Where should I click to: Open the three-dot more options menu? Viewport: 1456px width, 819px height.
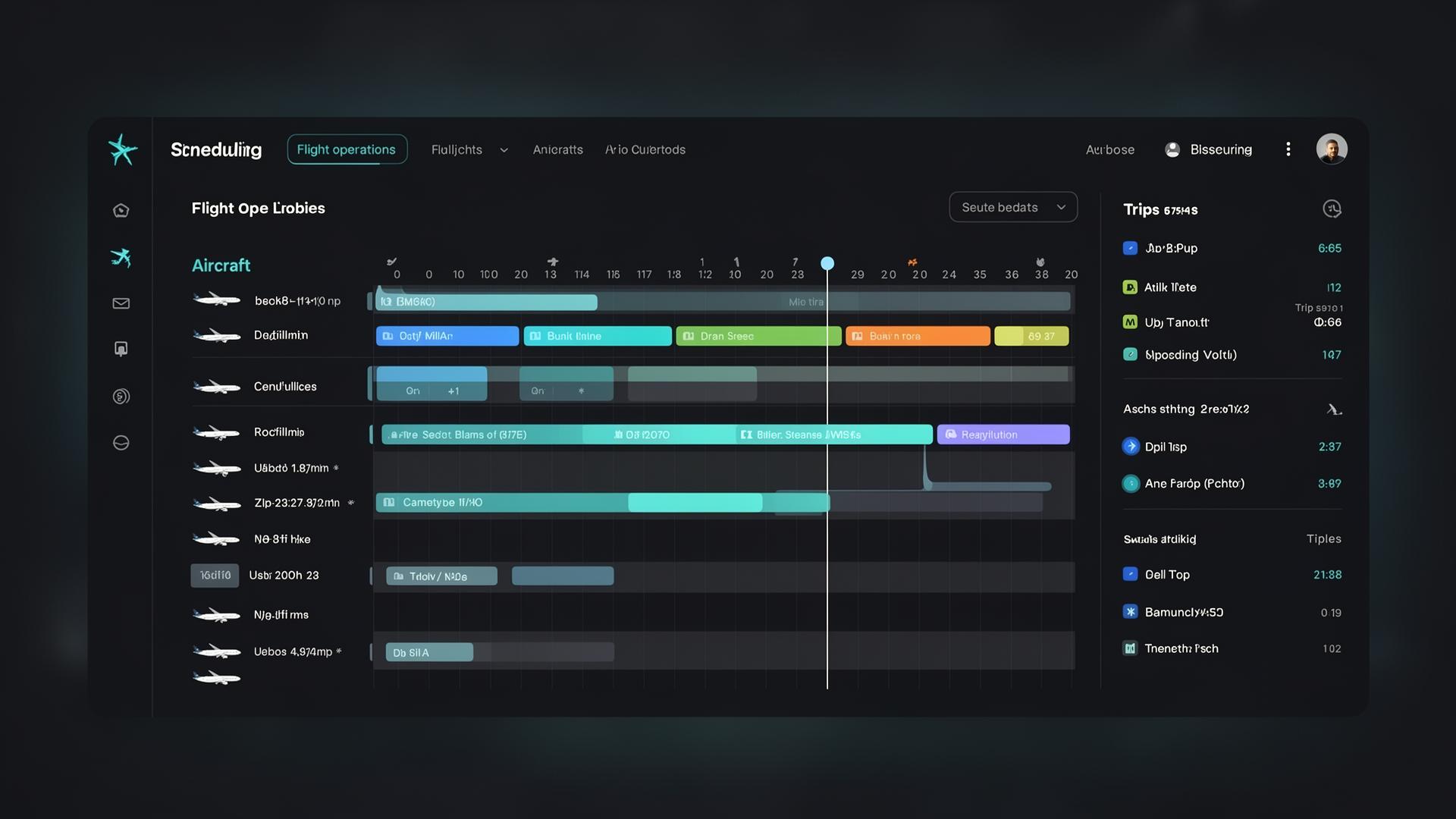pyautogui.click(x=1288, y=149)
